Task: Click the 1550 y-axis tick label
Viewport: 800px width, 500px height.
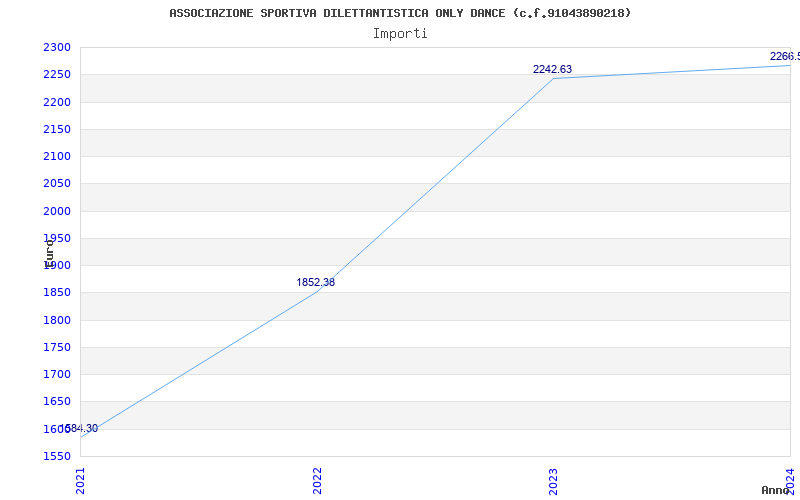Action: pos(57,456)
